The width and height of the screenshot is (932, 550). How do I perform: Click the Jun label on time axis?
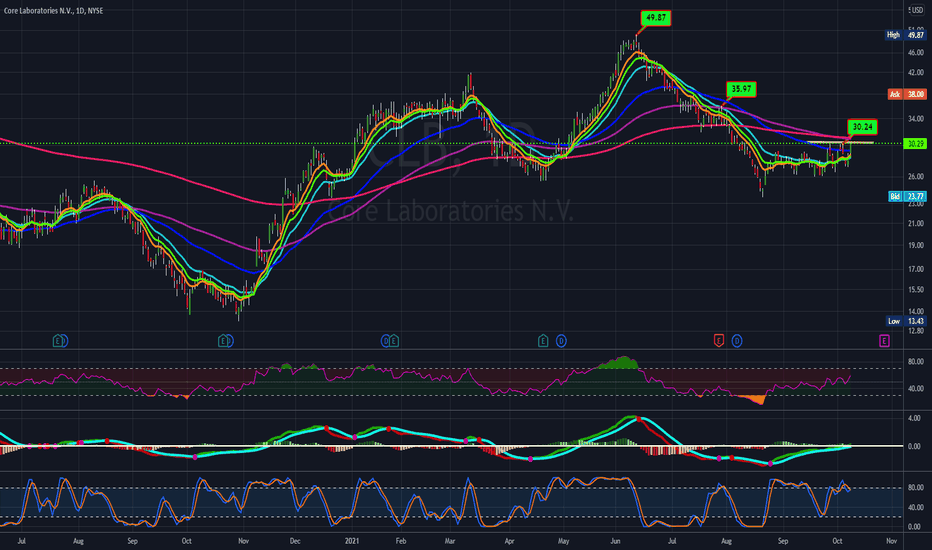pyautogui.click(x=615, y=541)
